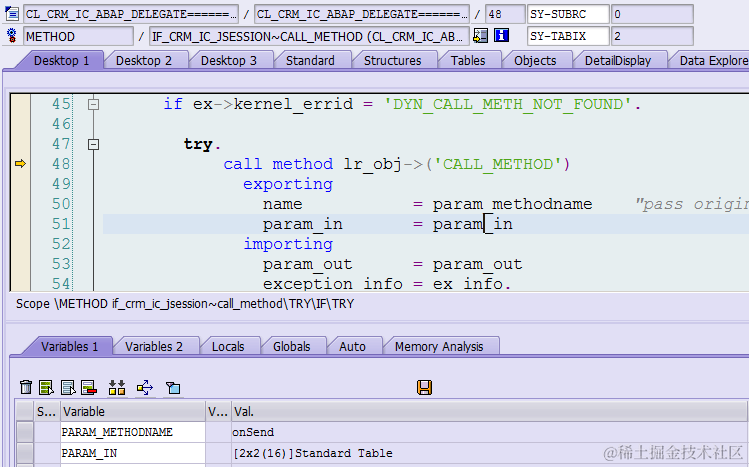Screen dimensions: 749x467
Task: Select the top-left table corner select-all cell
Action: [x=25, y=412]
